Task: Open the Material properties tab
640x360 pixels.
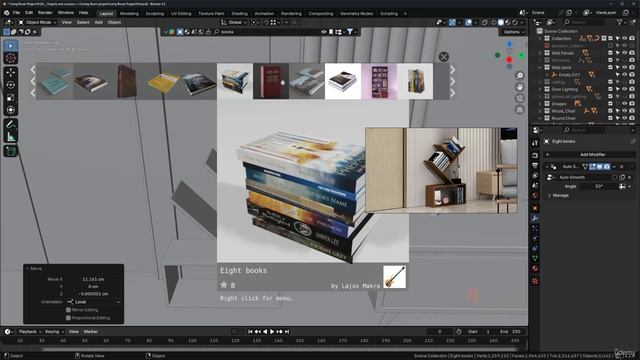Action: 535,269
